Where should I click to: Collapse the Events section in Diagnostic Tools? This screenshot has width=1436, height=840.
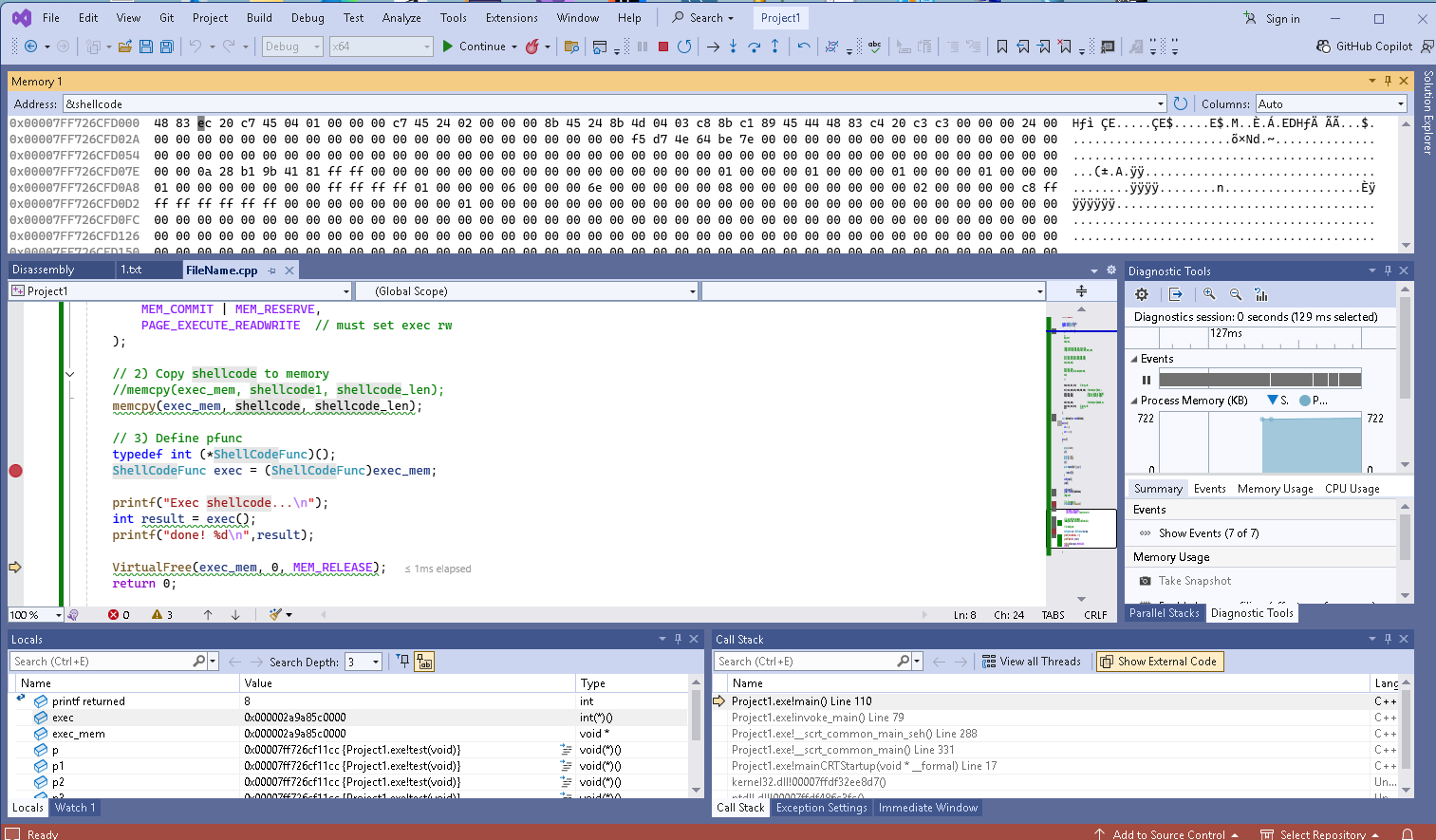pos(1134,359)
